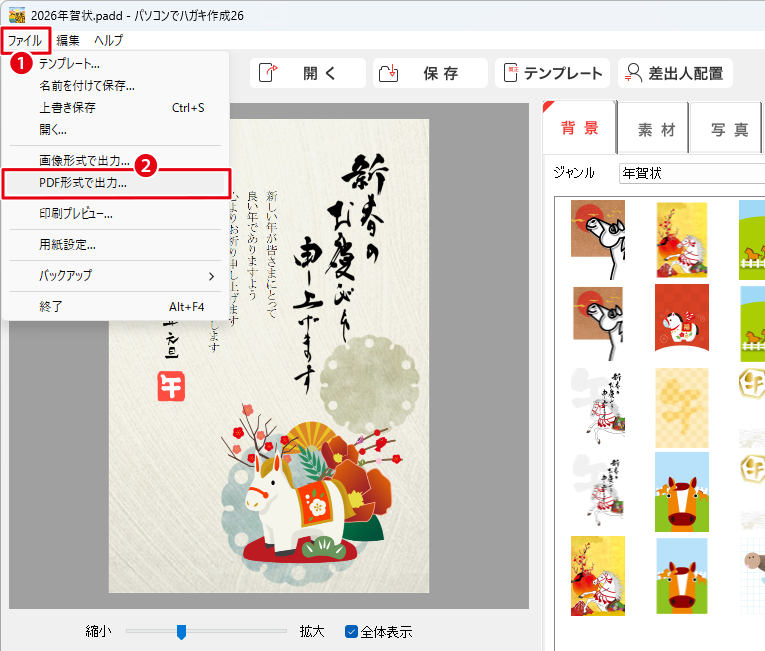Viewport: 765px width, 651px height.
Task: Open the テンプレート toolbar button
Action: coord(553,73)
